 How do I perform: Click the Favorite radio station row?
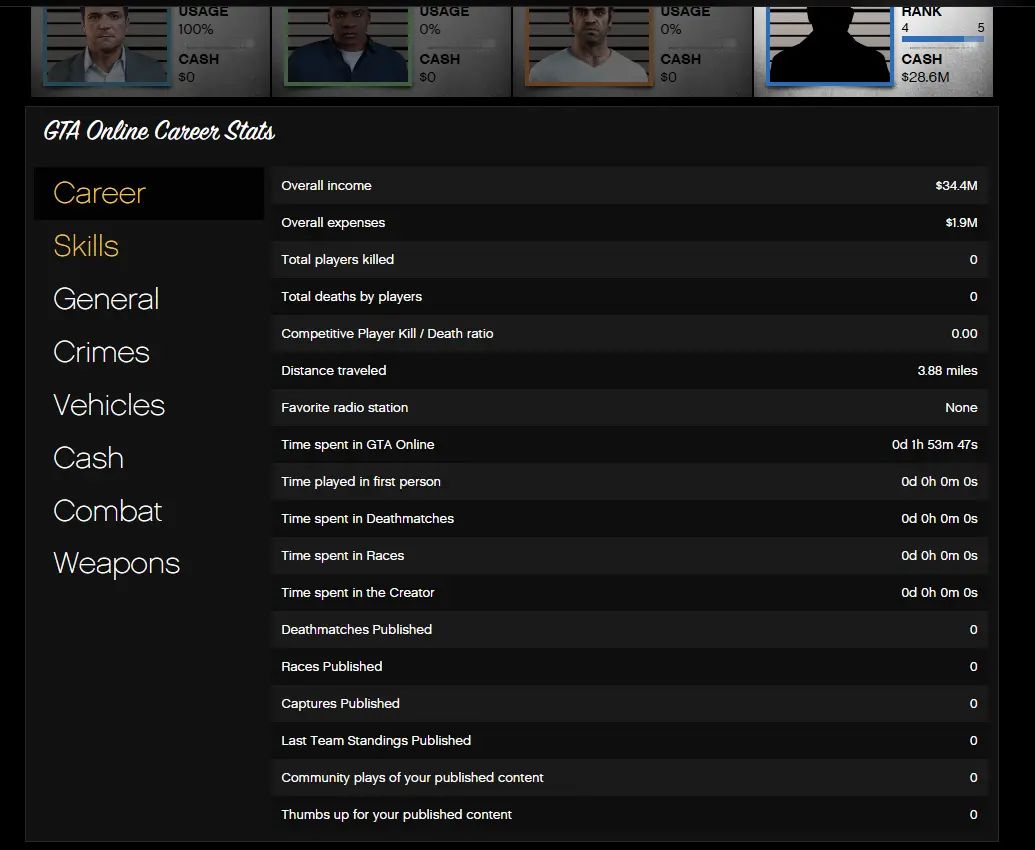(x=630, y=407)
